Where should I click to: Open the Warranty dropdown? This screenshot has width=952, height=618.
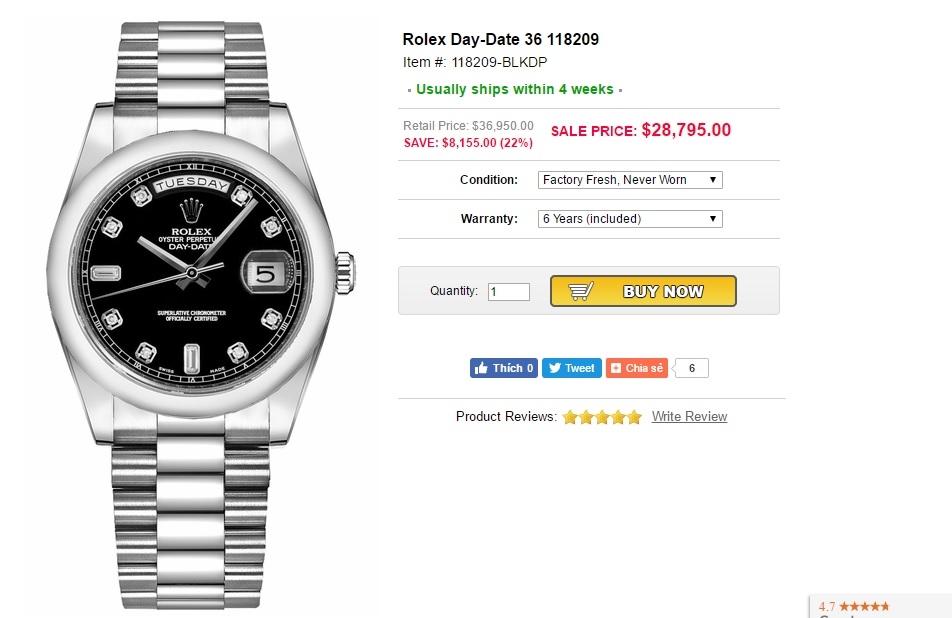pos(628,218)
